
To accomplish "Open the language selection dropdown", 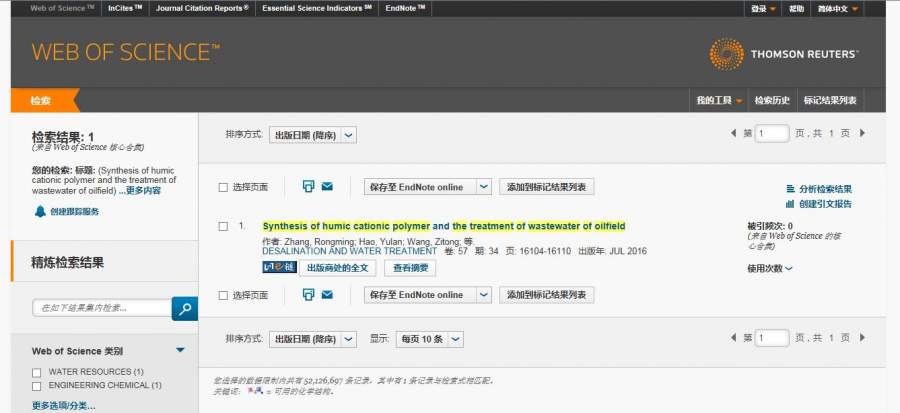I will tap(837, 9).
